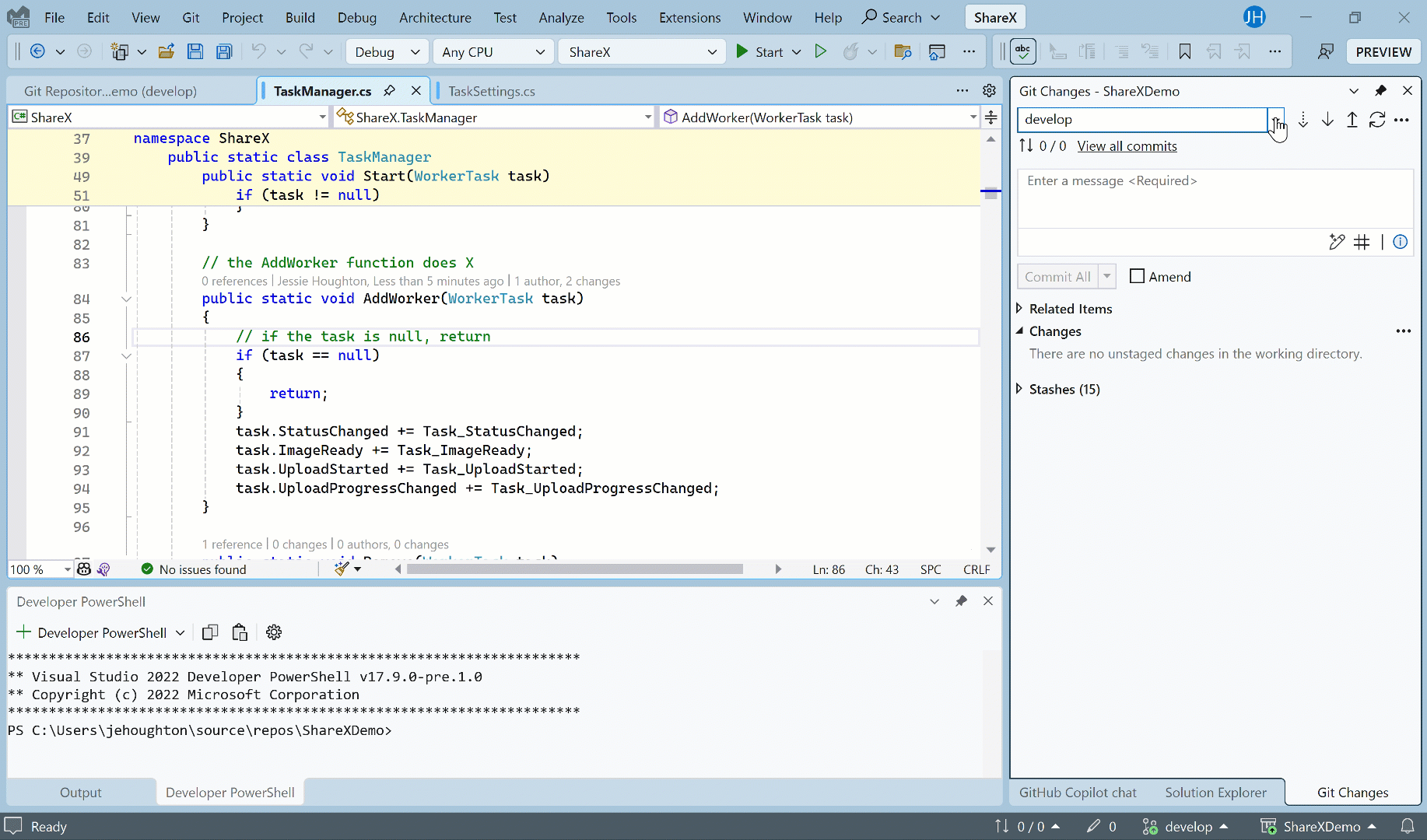Toggle pin on TaskManager.cs tab

[x=390, y=91]
